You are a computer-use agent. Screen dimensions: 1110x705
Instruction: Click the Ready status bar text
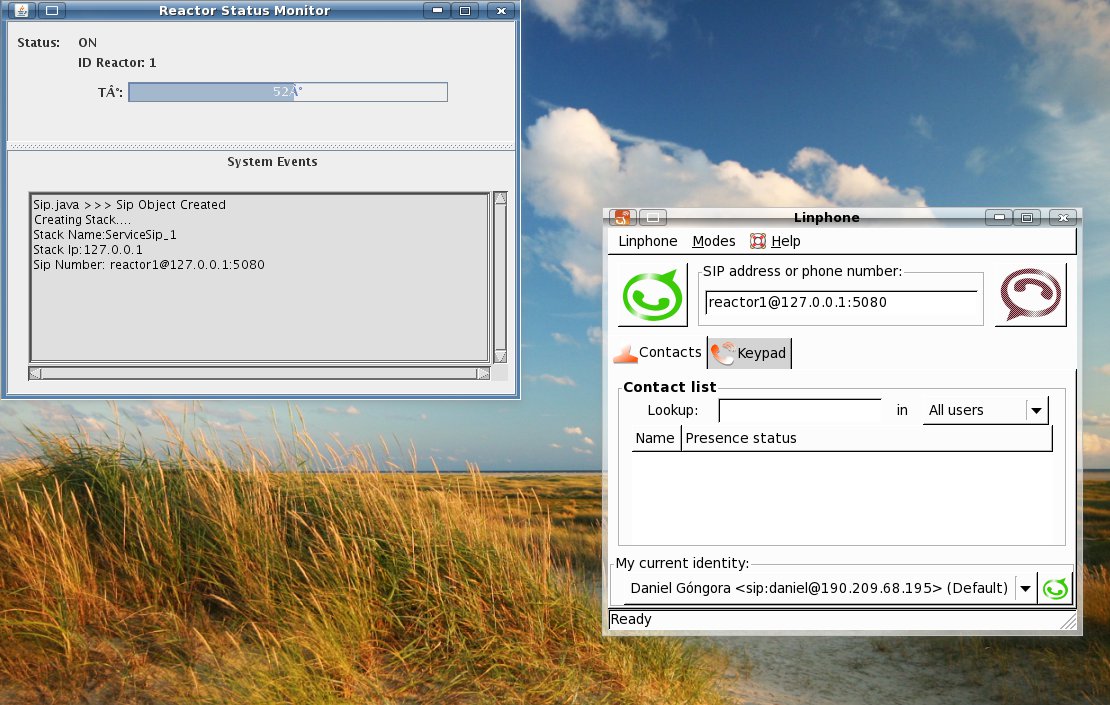[631, 619]
